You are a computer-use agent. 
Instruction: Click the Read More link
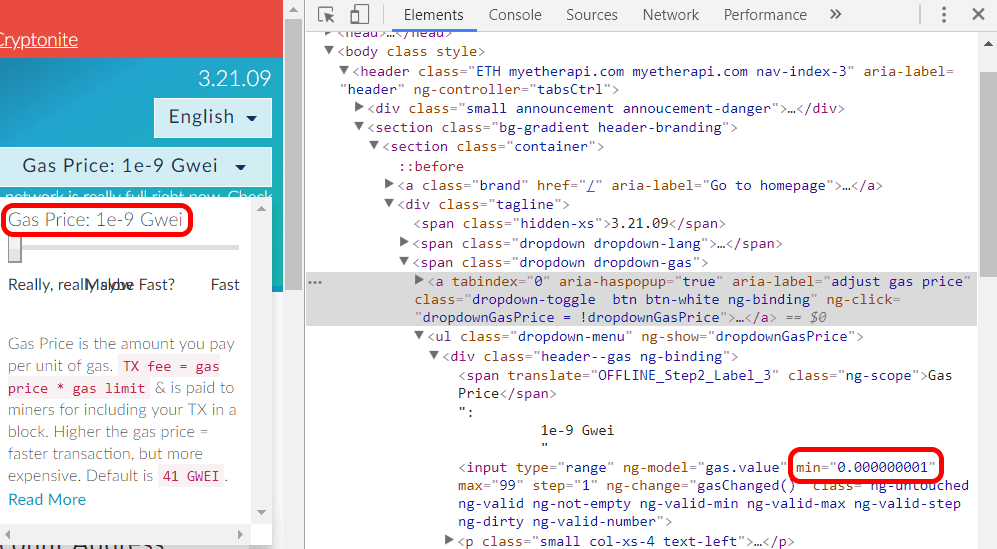[47, 499]
